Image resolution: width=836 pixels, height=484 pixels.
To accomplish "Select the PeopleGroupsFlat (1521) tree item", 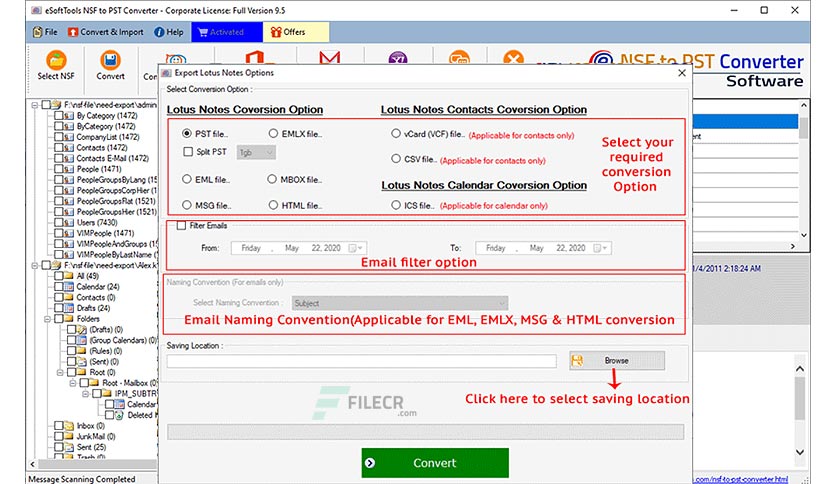I will click(x=116, y=201).
